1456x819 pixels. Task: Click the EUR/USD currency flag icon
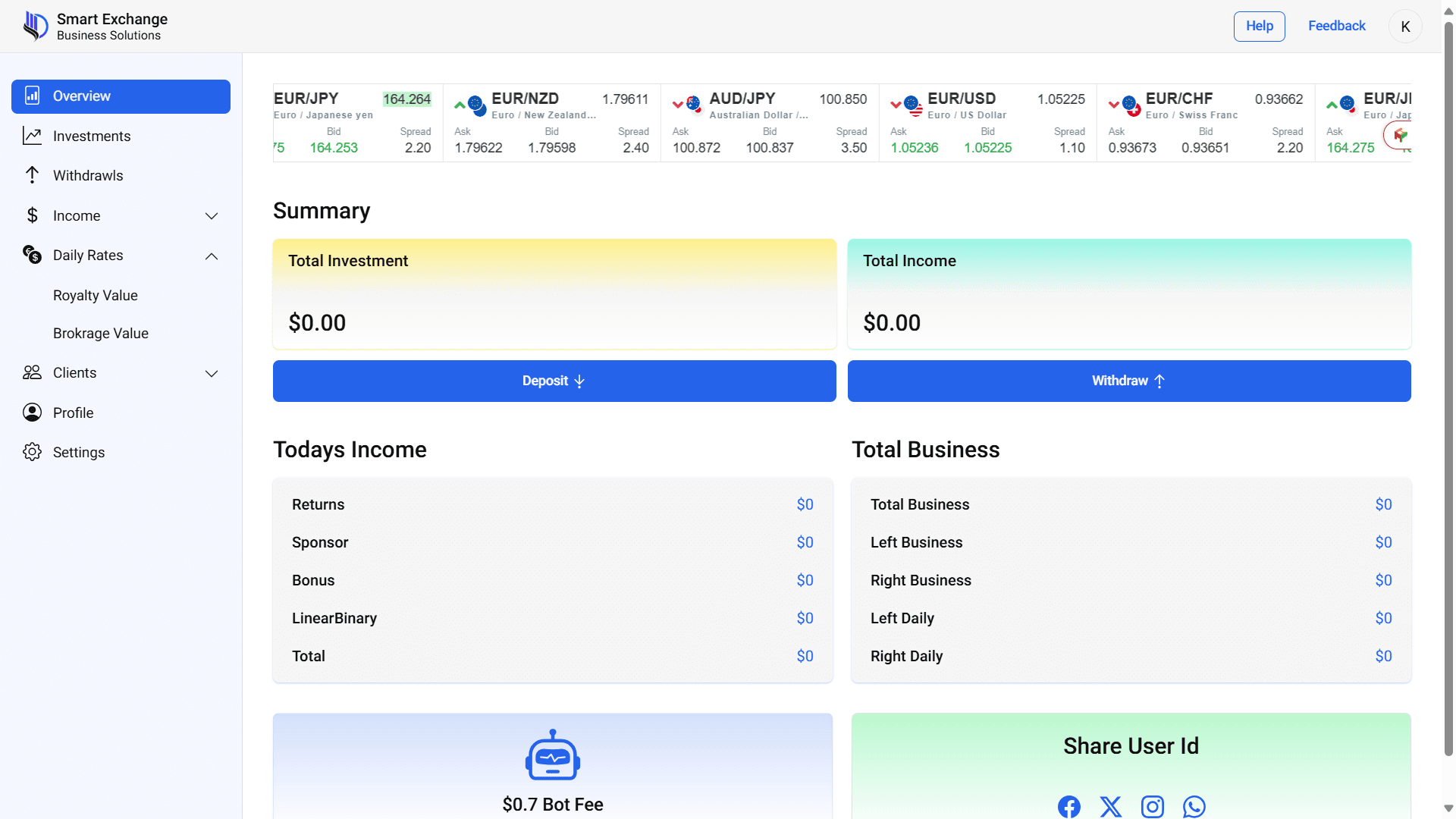pyautogui.click(x=913, y=105)
